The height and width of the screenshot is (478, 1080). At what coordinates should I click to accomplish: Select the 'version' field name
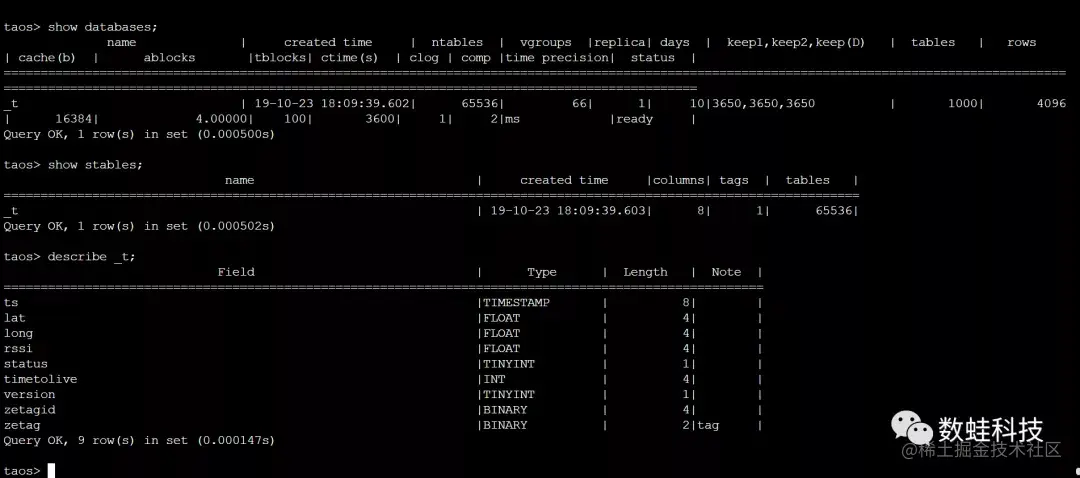[x=30, y=395]
